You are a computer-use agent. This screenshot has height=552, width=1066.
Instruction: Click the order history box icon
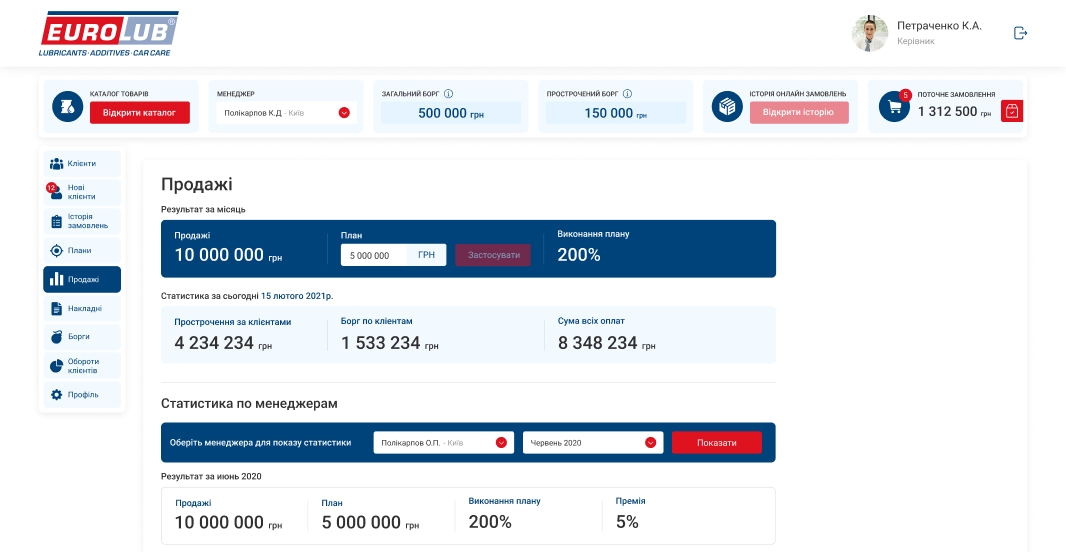(x=727, y=107)
